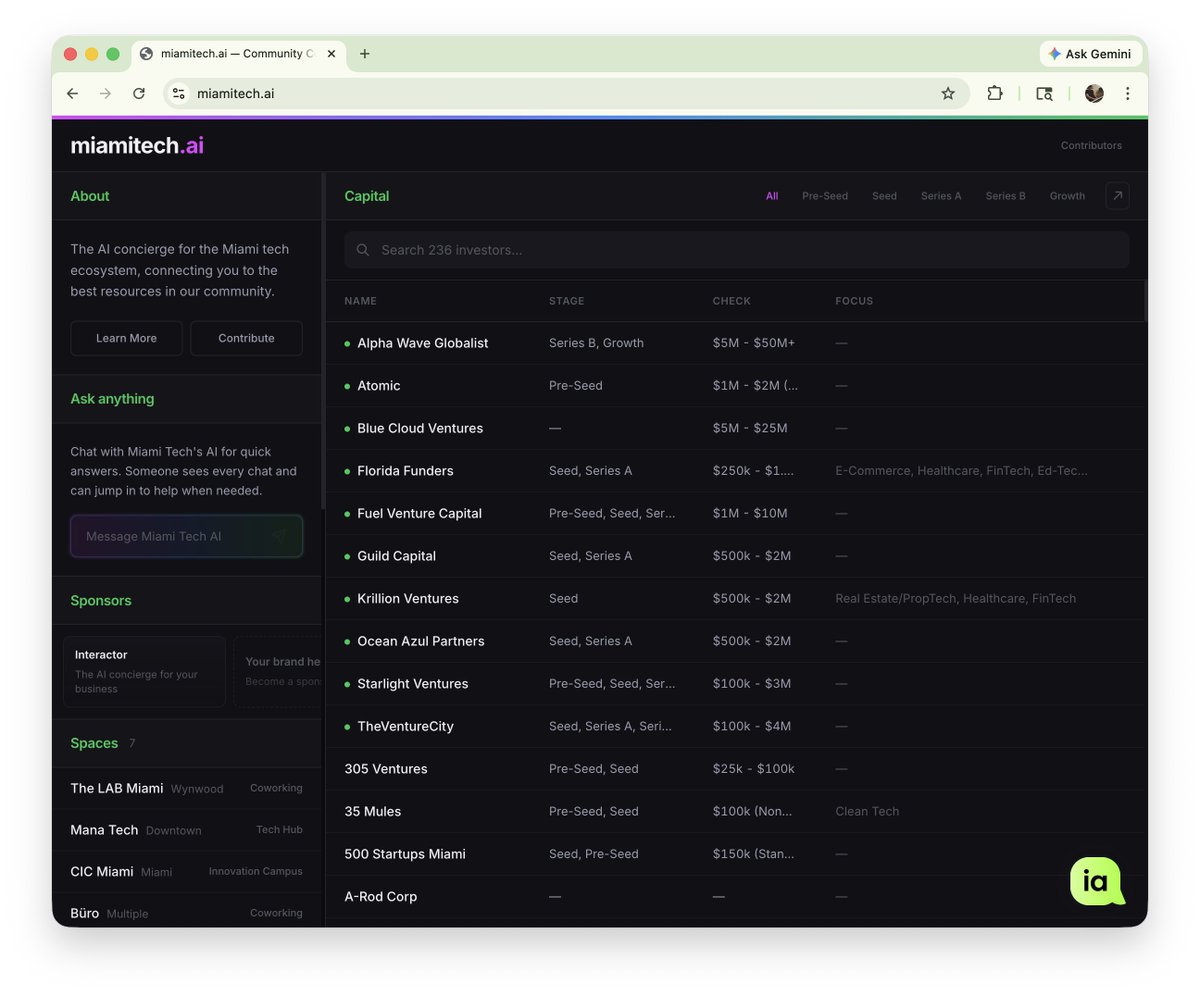This screenshot has height=996, width=1200.
Task: Open CIC Miami space entry
Action: [186, 871]
